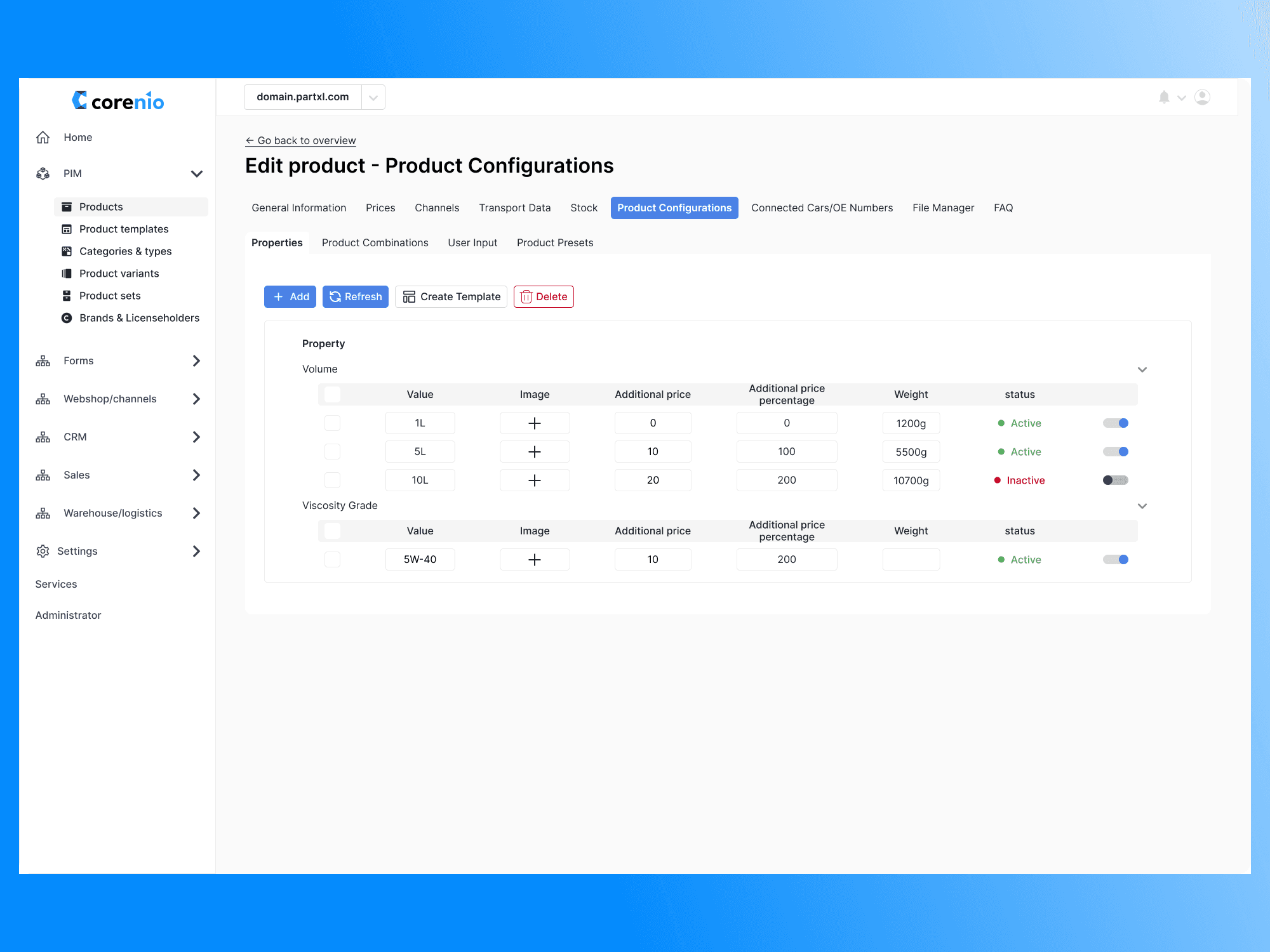Deactivate the 5L volume toggle
This screenshot has width=1270, height=952.
click(1116, 451)
